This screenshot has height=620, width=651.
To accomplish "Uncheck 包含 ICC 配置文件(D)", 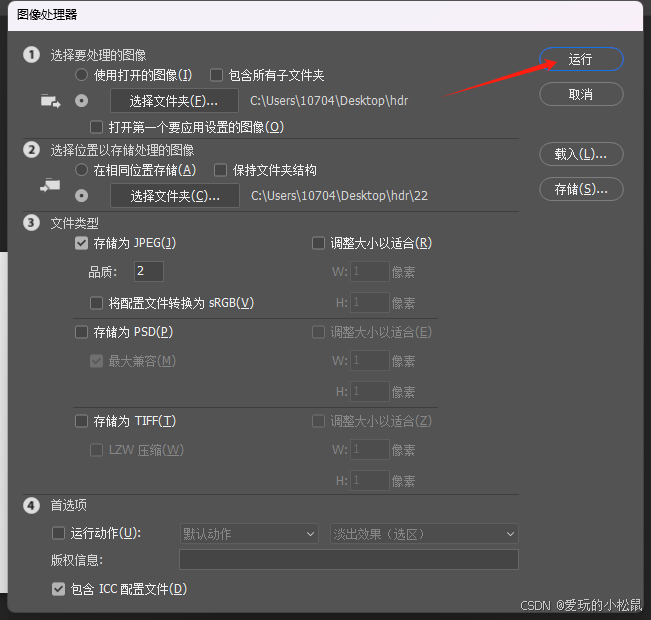I will [58, 588].
